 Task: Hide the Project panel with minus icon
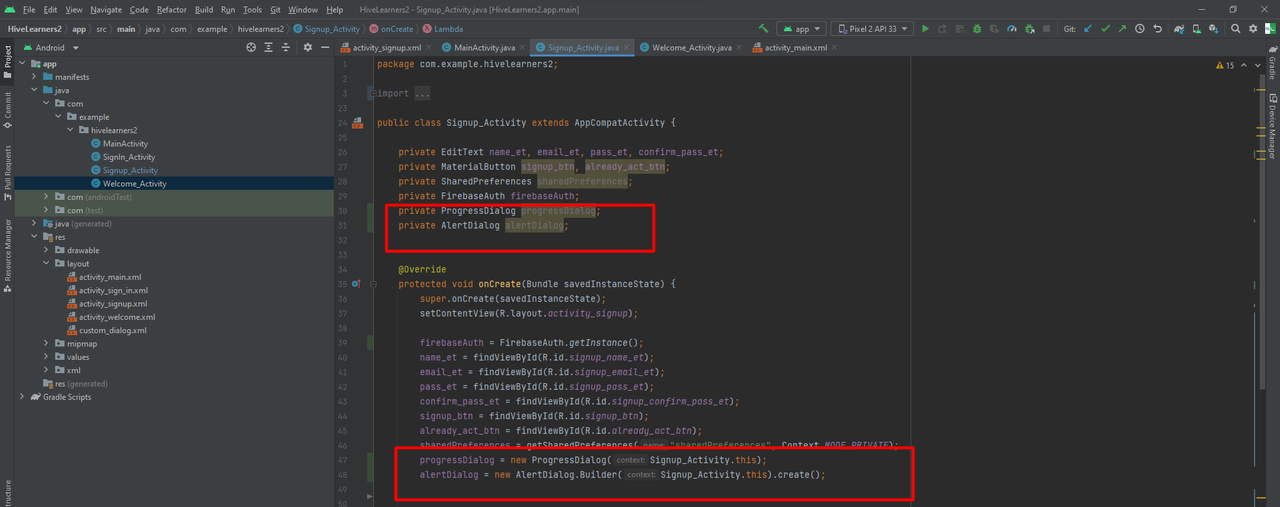325,47
